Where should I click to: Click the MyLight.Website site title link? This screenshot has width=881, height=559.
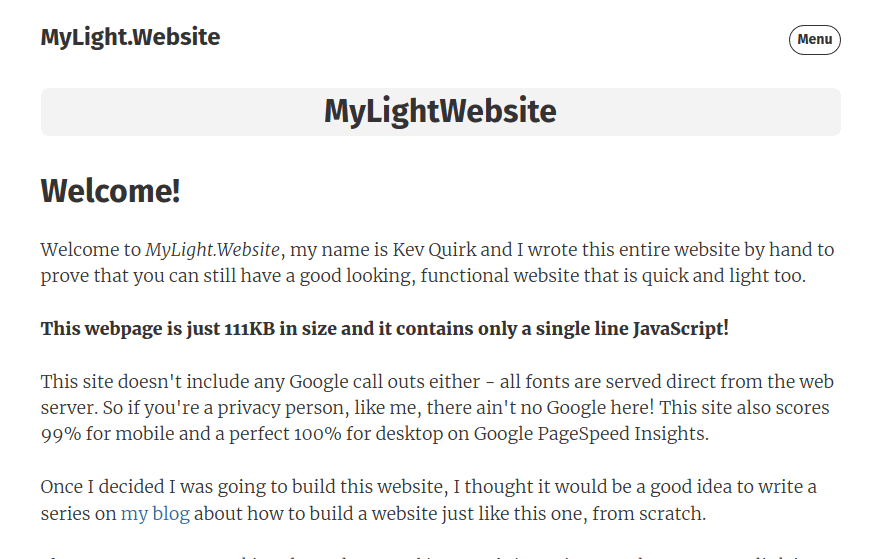130,38
